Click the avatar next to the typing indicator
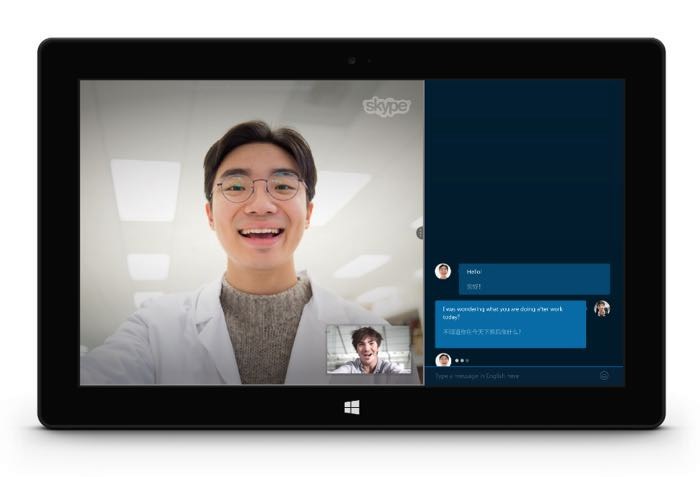The image size is (700, 477). [x=443, y=359]
